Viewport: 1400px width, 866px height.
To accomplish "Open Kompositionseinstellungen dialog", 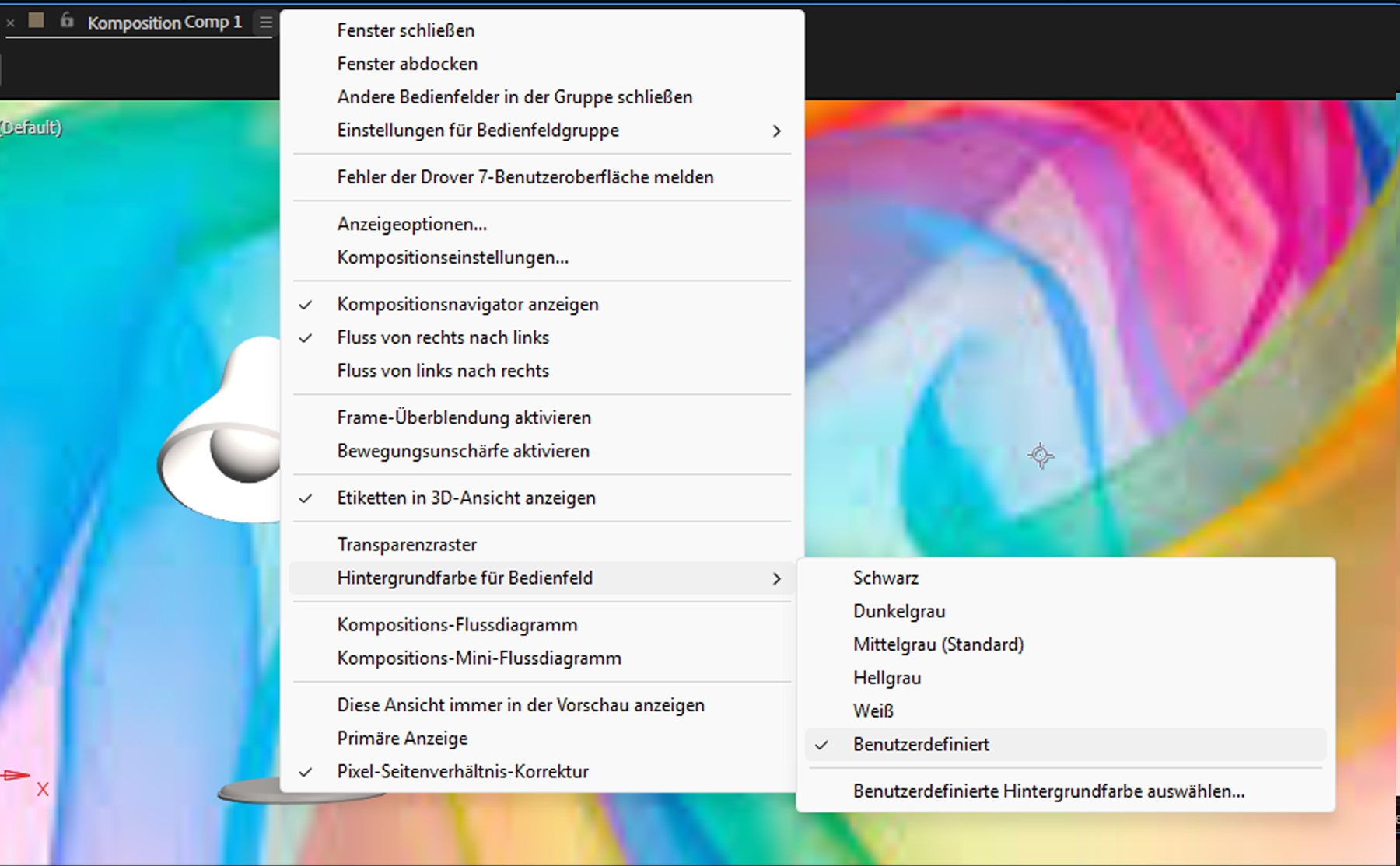I will 453,257.
